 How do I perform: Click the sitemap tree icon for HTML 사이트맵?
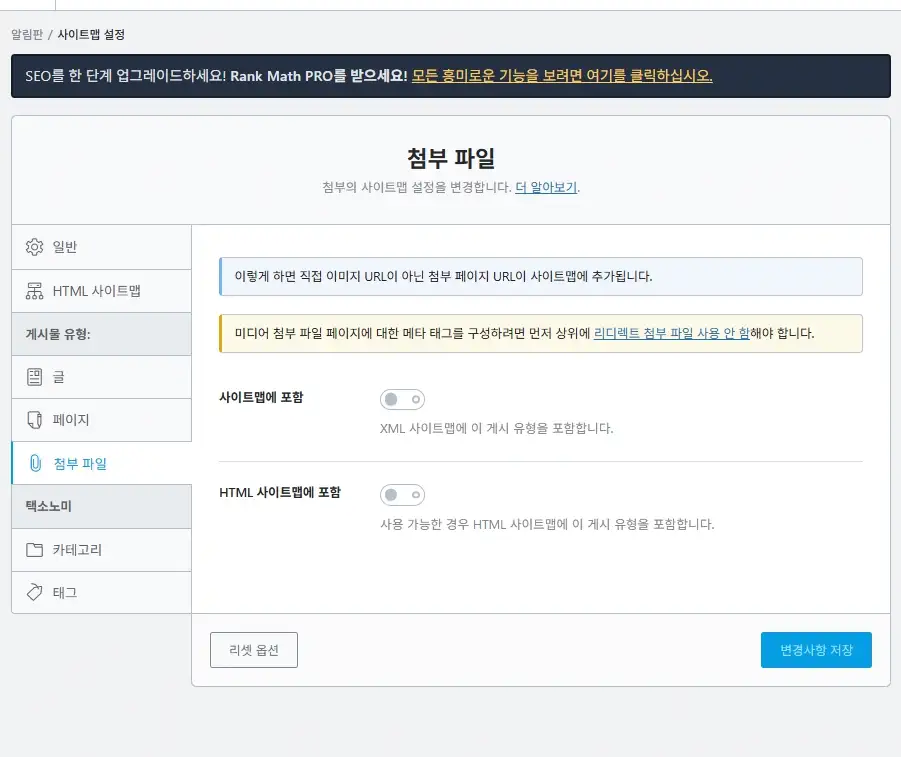click(x=35, y=291)
